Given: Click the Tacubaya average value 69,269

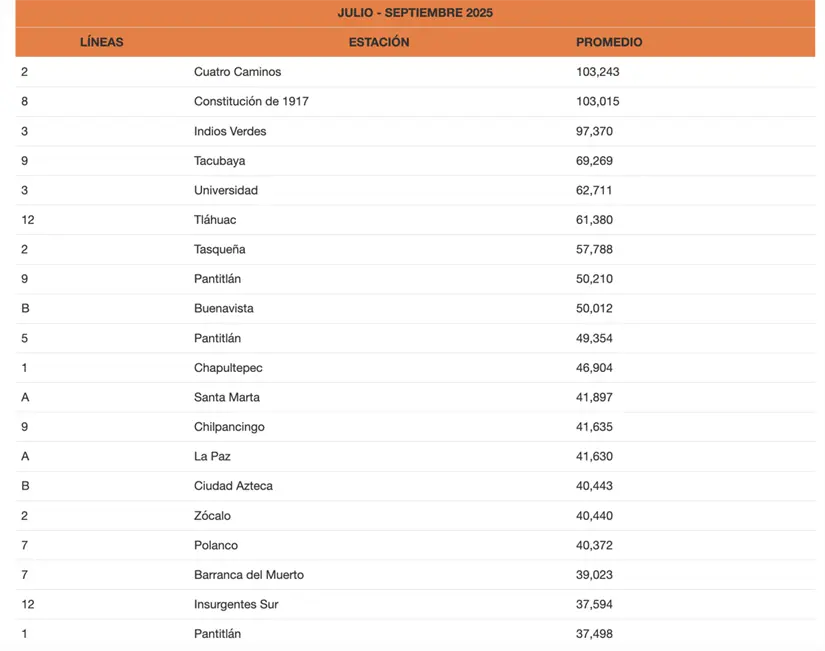Looking at the screenshot, I should coord(594,161).
